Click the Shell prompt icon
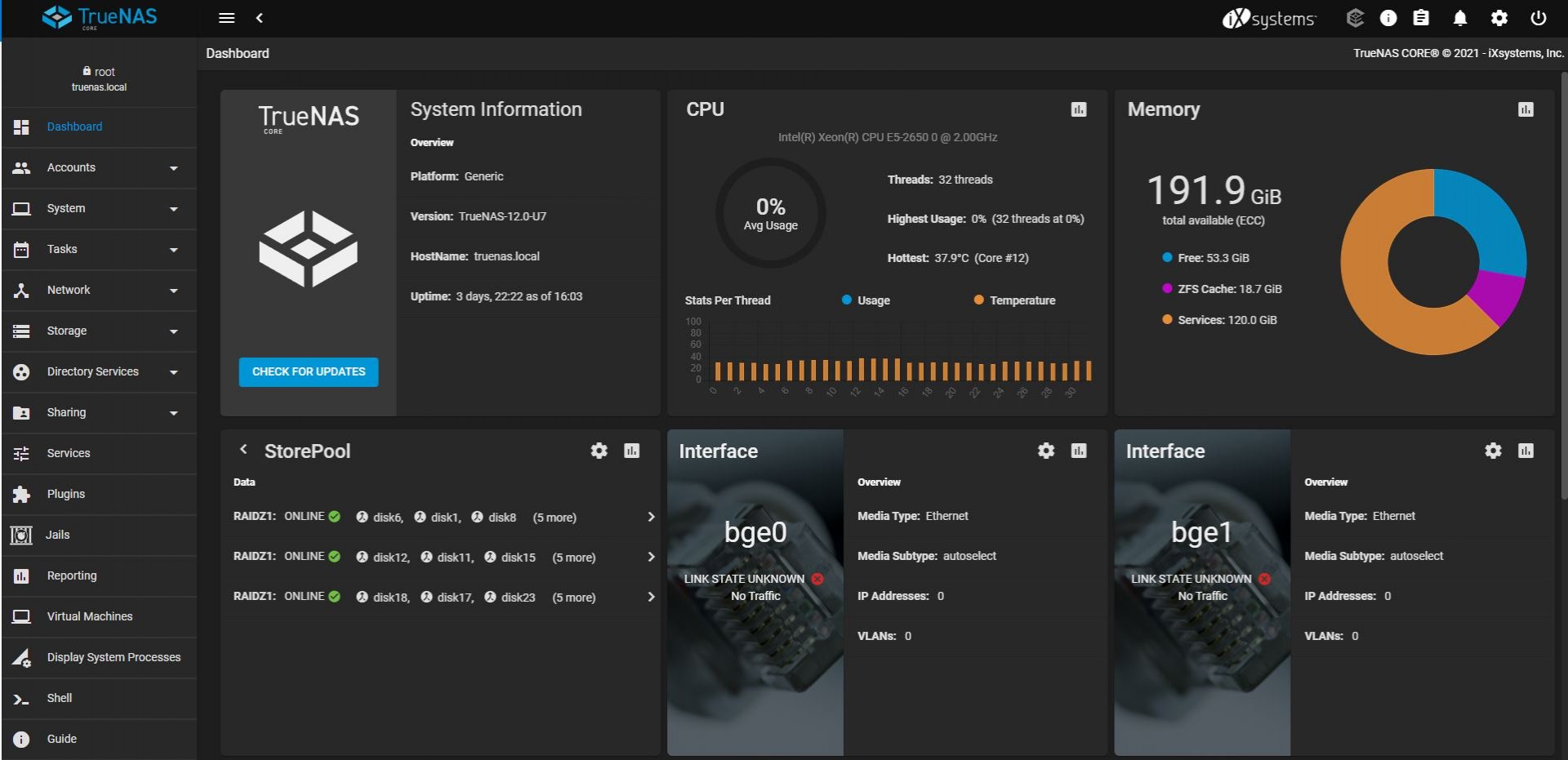1568x760 pixels. [x=21, y=699]
